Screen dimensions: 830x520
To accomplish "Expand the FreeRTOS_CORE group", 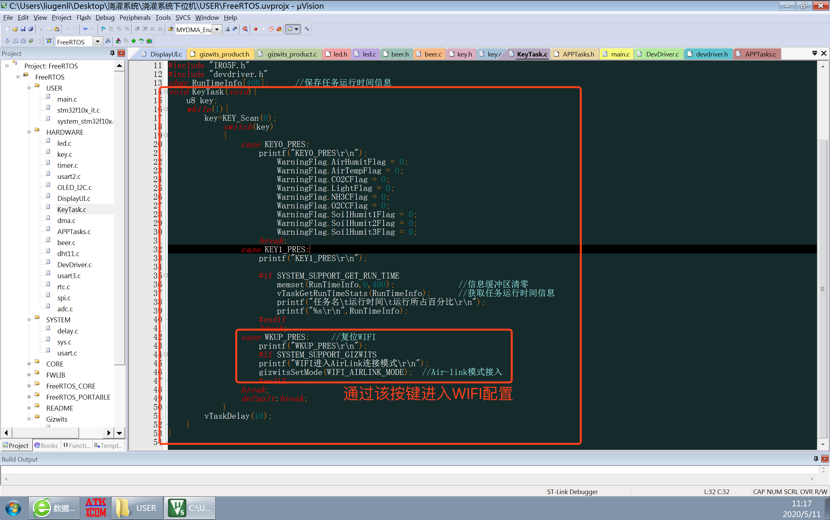I will (x=29, y=386).
